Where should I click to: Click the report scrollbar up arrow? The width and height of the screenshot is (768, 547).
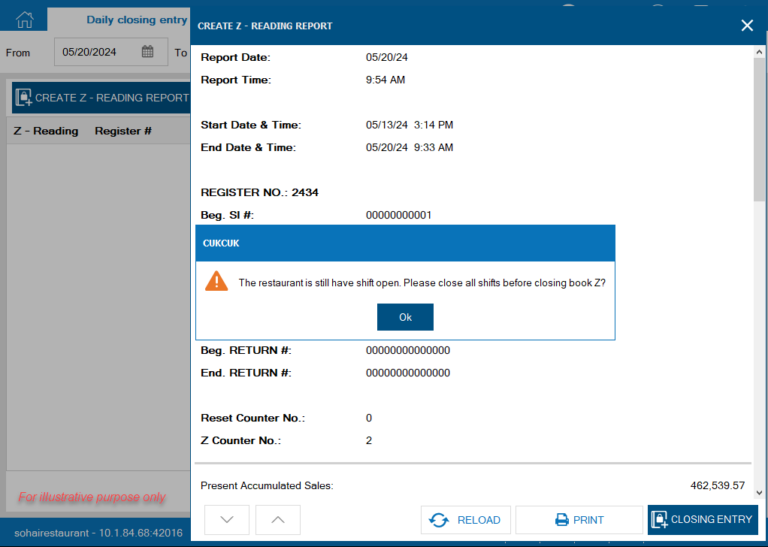click(x=760, y=52)
